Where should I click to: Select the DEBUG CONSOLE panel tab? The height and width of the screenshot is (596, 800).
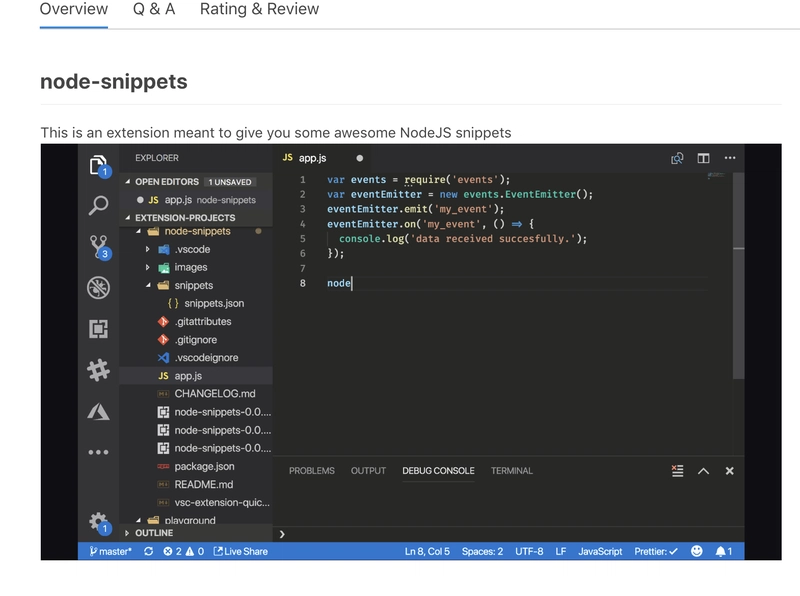tap(438, 471)
